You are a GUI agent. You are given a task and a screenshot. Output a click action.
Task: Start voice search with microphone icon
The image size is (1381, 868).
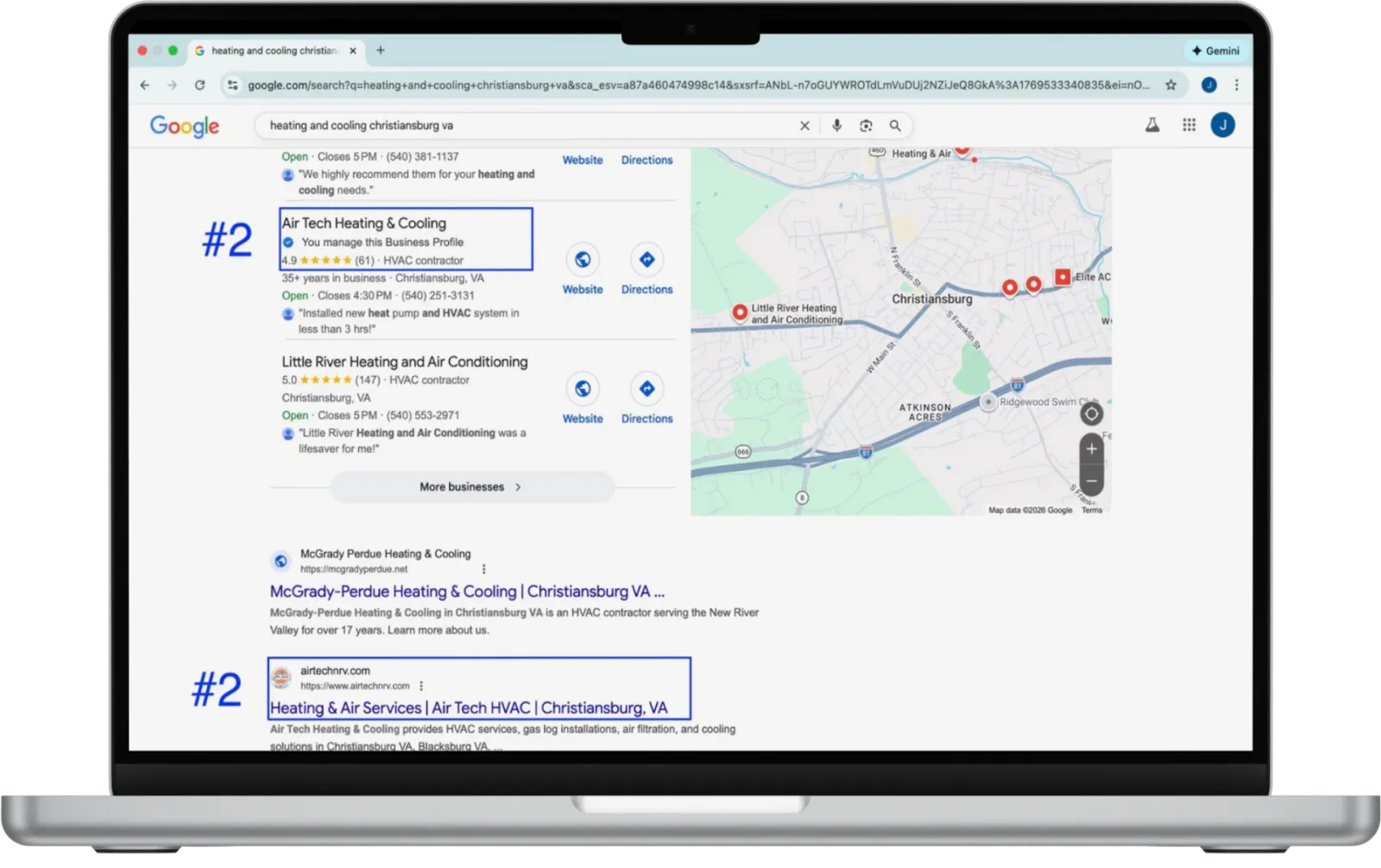[x=836, y=126]
